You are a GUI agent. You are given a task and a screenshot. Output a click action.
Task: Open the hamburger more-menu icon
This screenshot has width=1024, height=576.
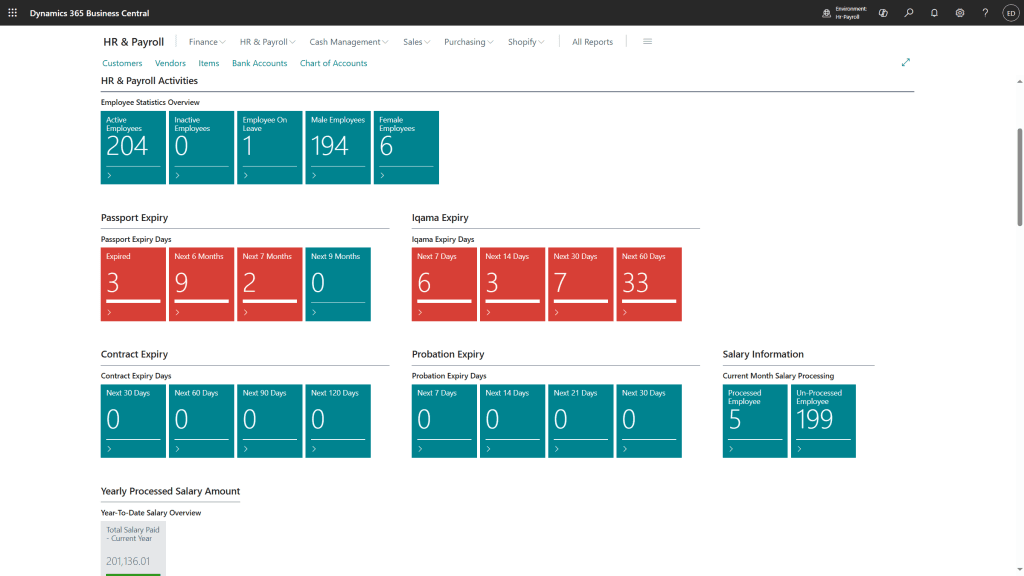click(x=647, y=42)
